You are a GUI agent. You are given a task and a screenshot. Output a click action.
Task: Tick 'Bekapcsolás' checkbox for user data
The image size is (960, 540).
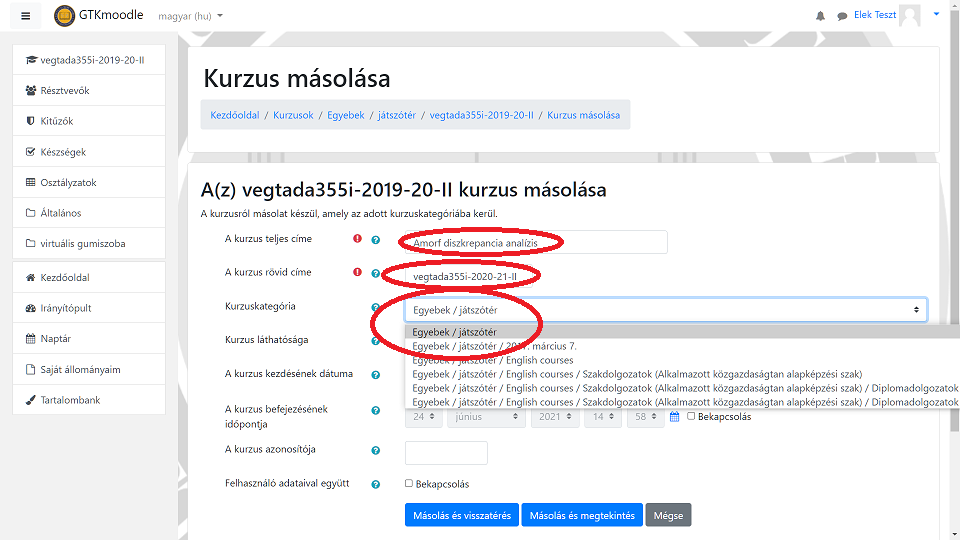coord(409,483)
